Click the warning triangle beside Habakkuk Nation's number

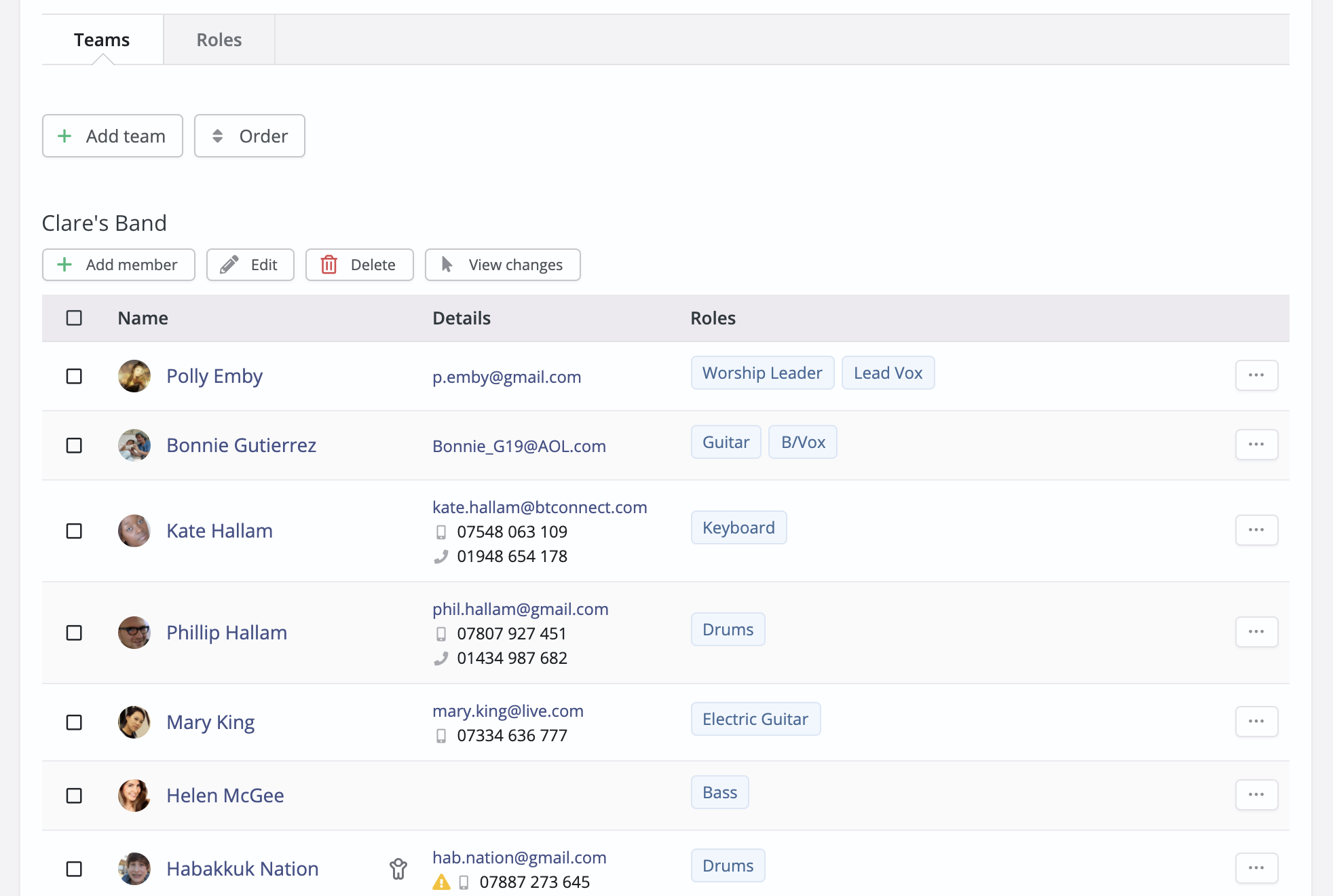pos(442,883)
